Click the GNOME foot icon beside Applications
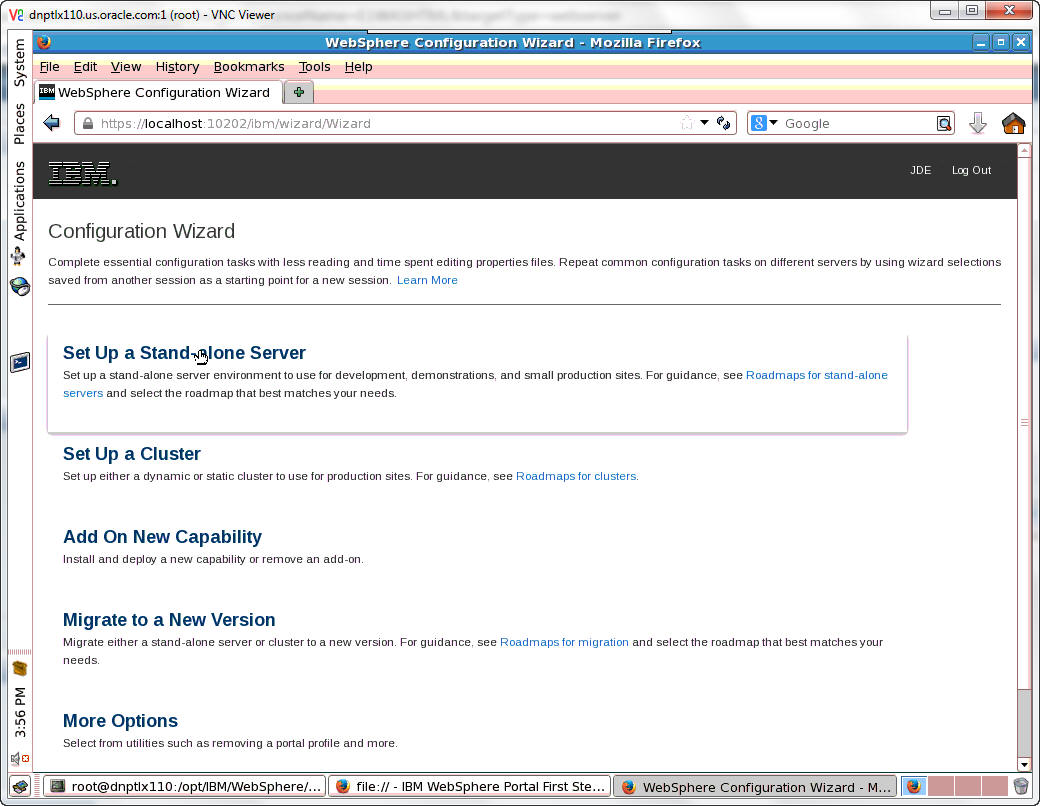 [19, 256]
